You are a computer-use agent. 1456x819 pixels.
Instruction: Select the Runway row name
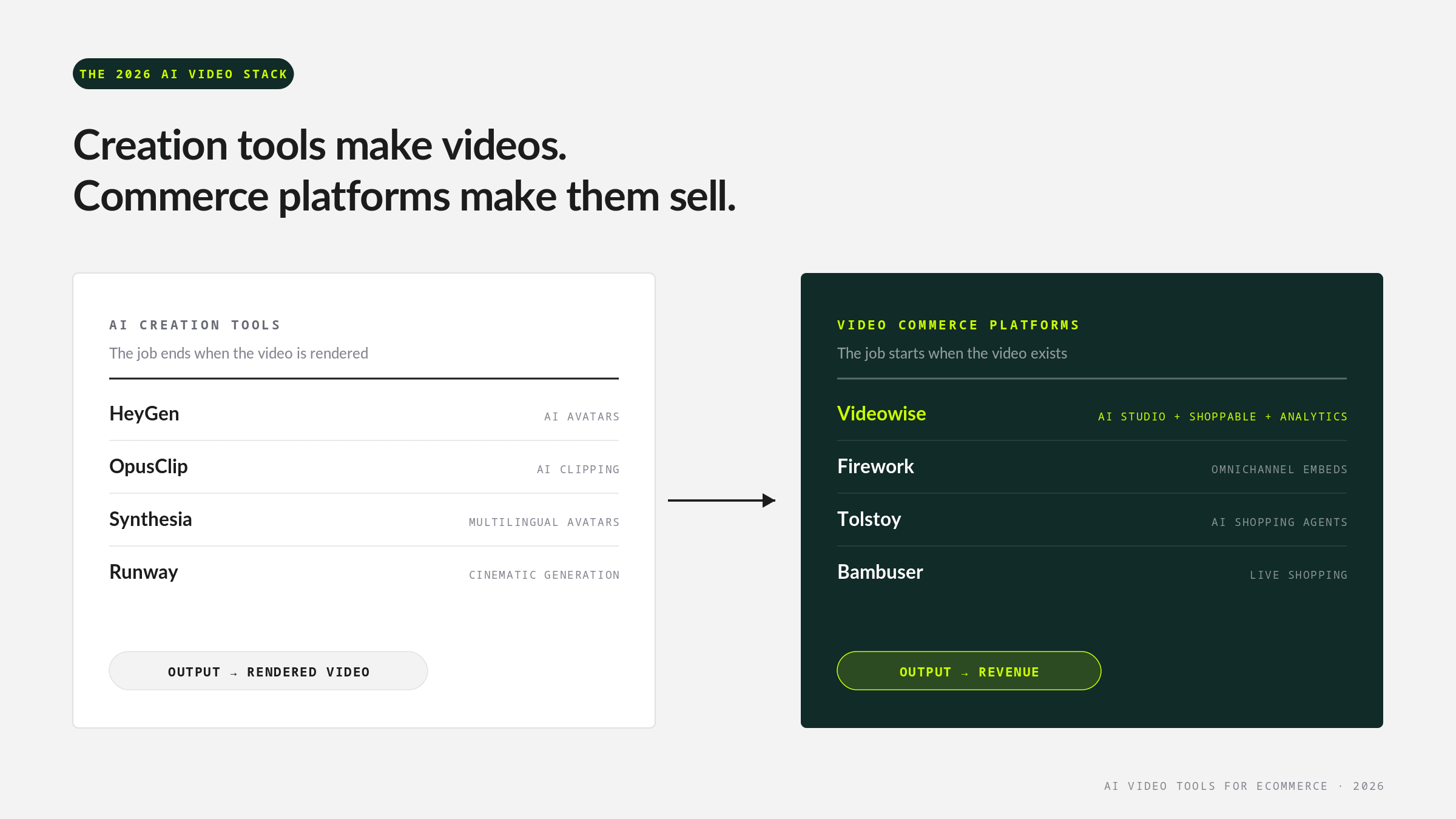(144, 572)
